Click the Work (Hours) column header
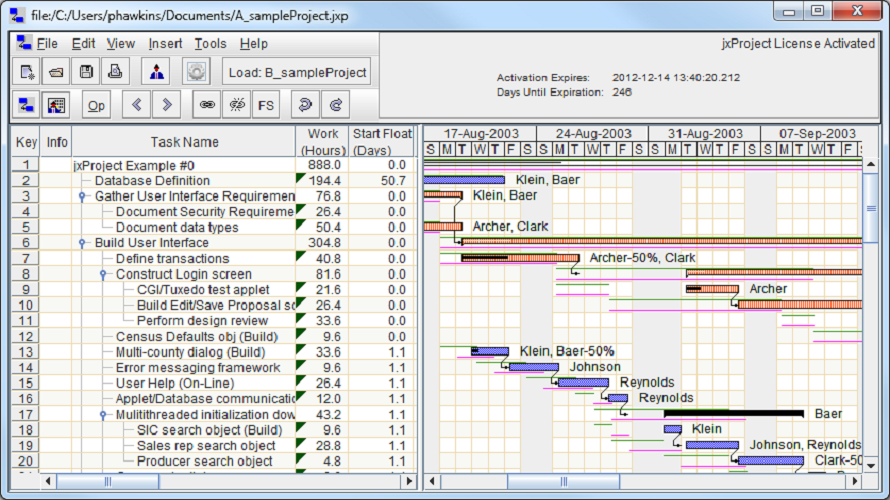This screenshot has width=890, height=500. tap(322, 142)
